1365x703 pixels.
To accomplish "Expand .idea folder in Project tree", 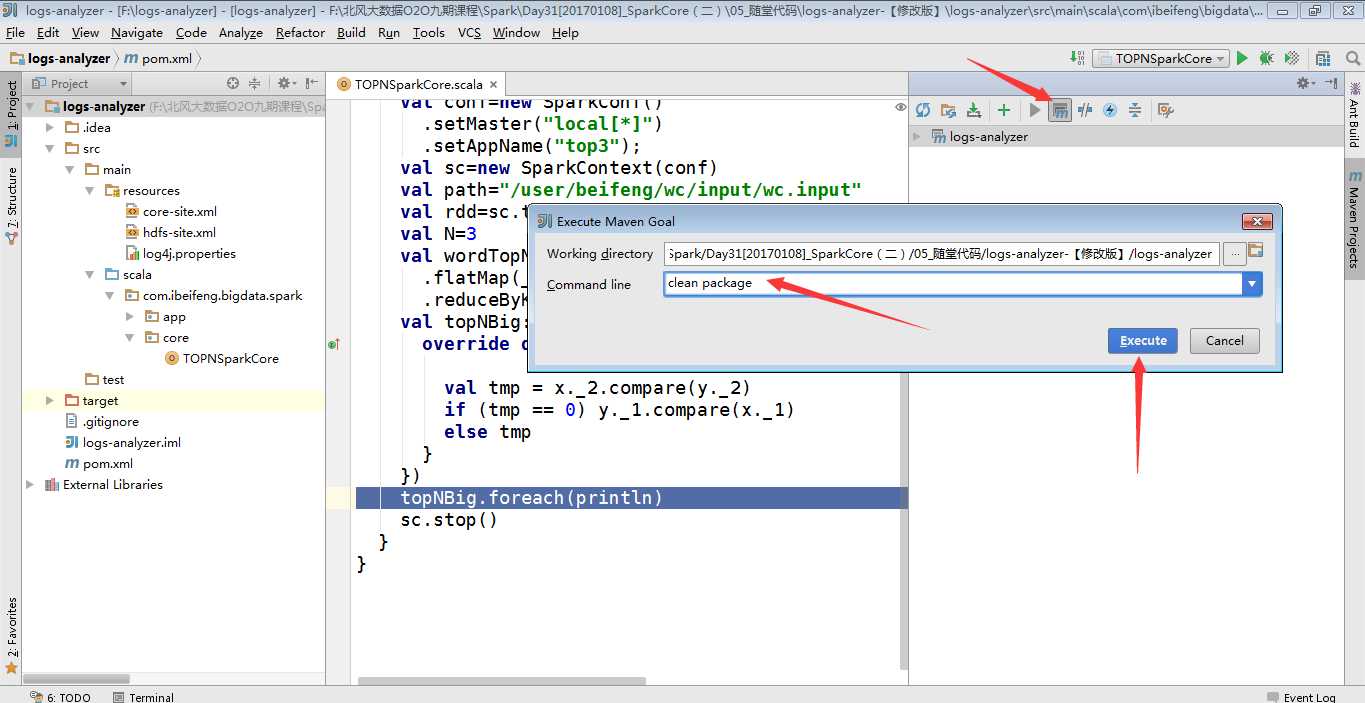I will coord(50,127).
